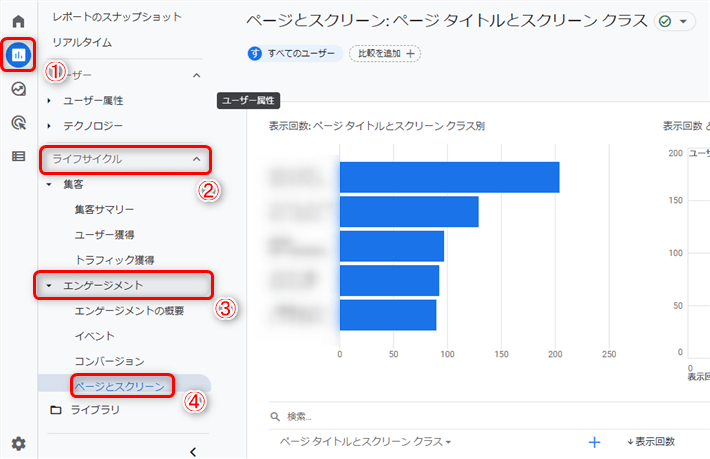Open the Explore icon in left rail
The width and height of the screenshot is (710, 459).
[18, 89]
